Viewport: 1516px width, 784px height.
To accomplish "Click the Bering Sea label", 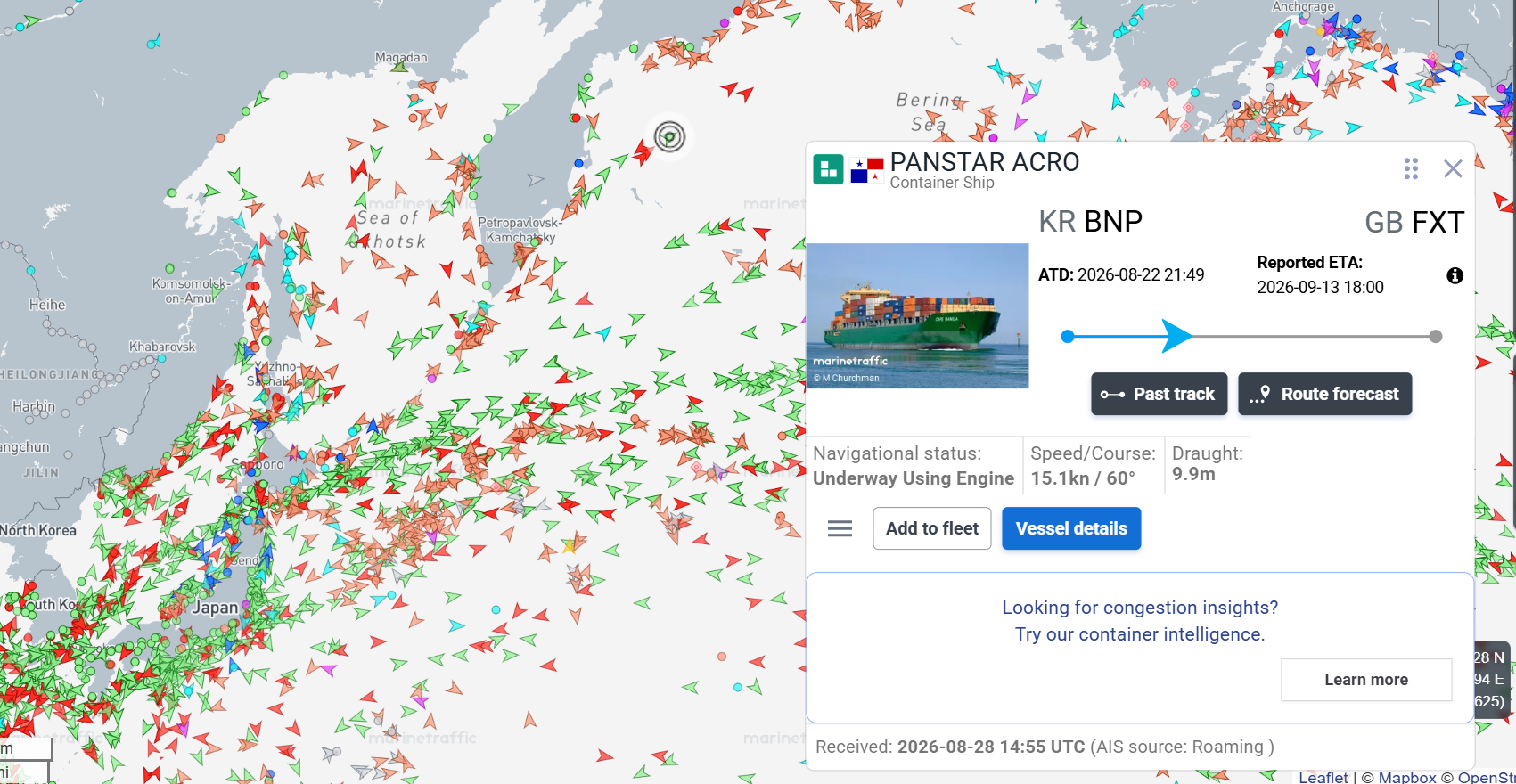I will coord(929,112).
